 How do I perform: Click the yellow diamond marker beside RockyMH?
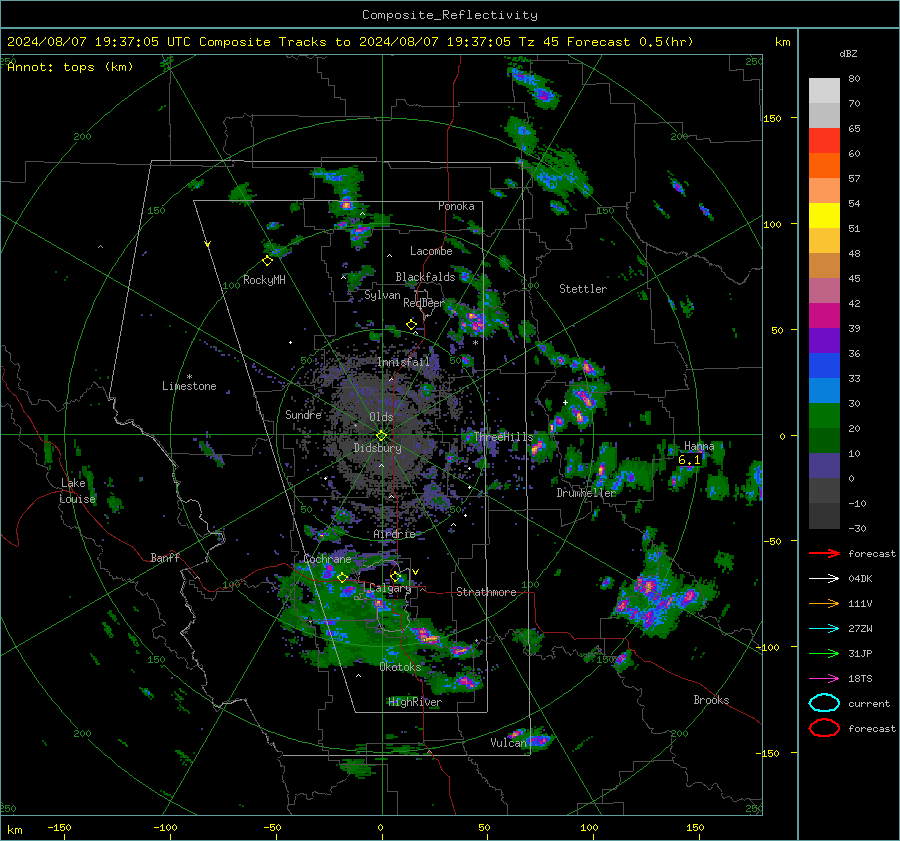[267, 261]
